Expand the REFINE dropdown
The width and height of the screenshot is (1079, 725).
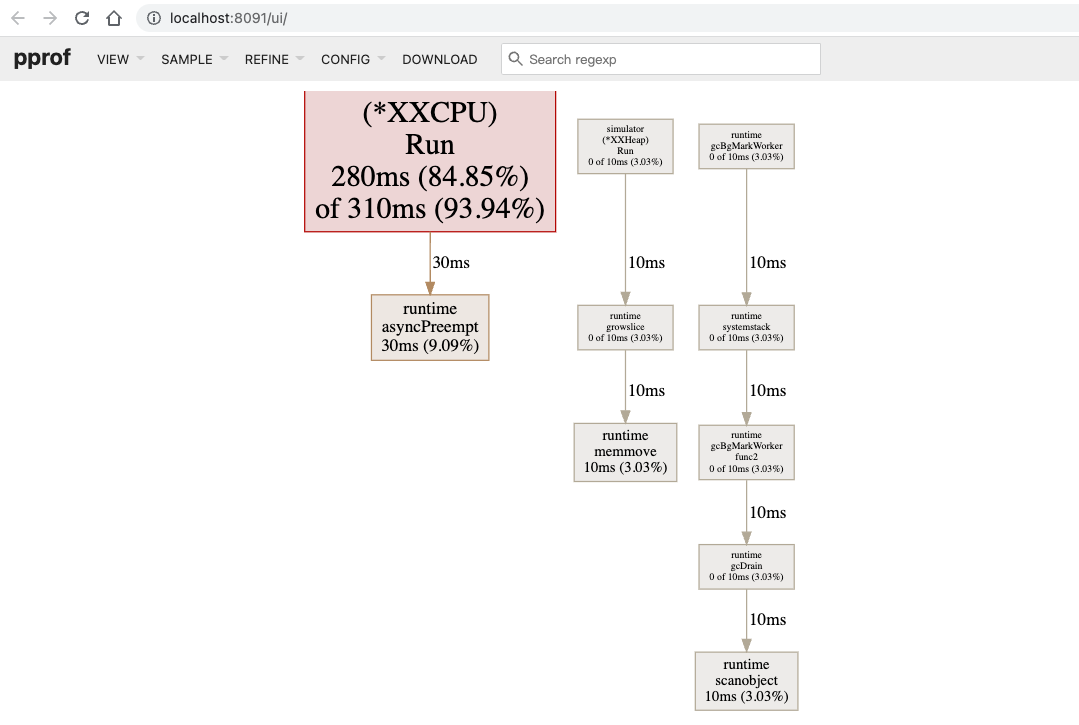tap(265, 59)
